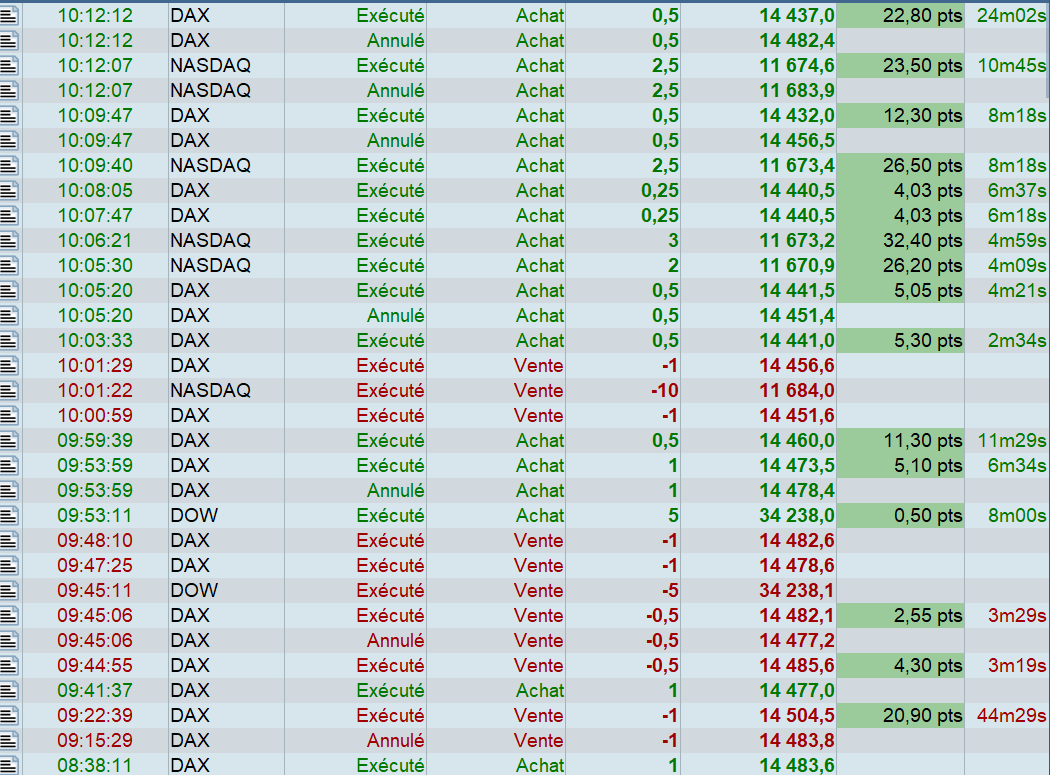Select the 23,50 pts profit cell
This screenshot has height=775, width=1050.
(901, 66)
